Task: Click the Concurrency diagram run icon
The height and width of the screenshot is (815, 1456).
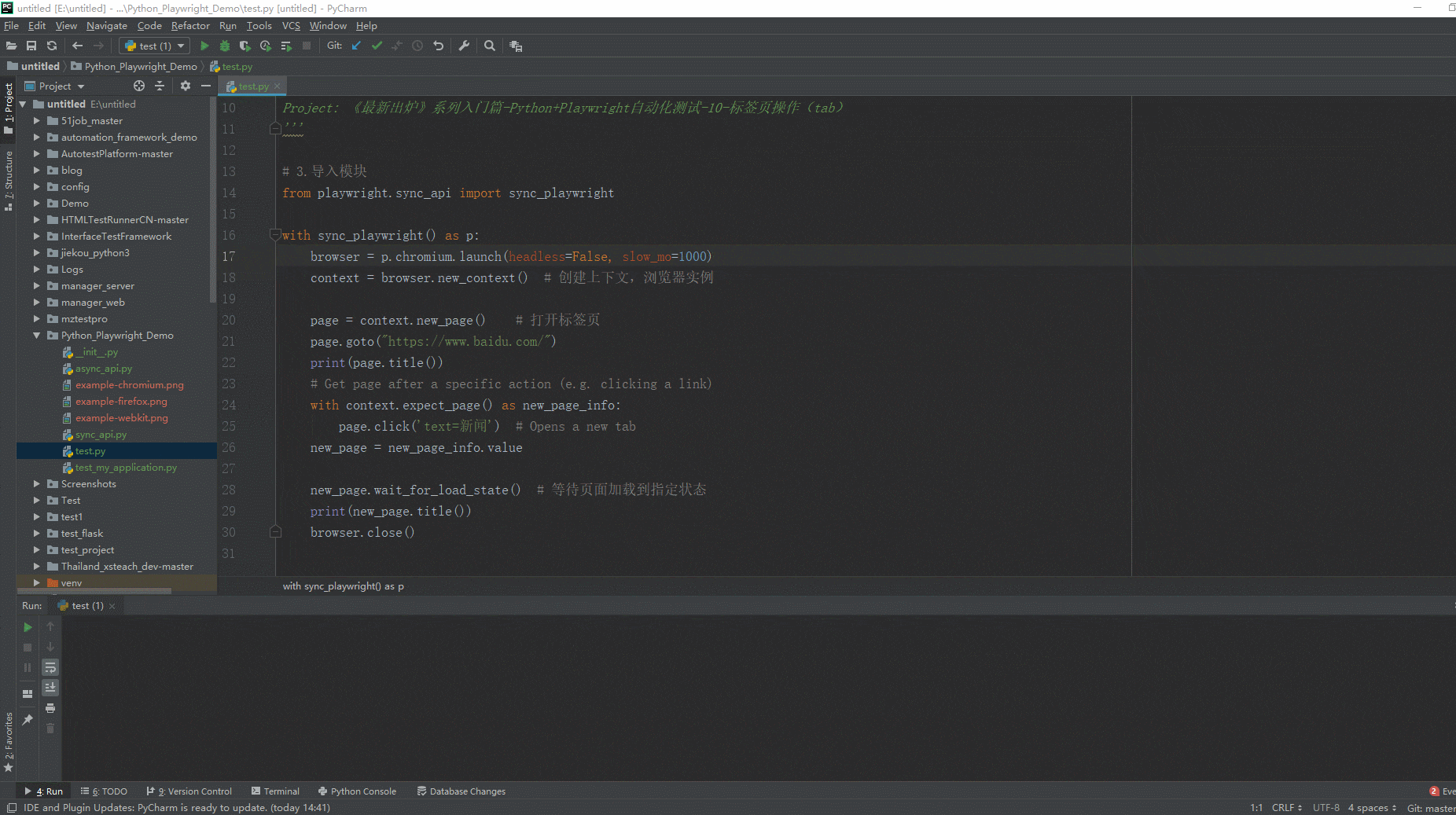Action: (x=286, y=46)
